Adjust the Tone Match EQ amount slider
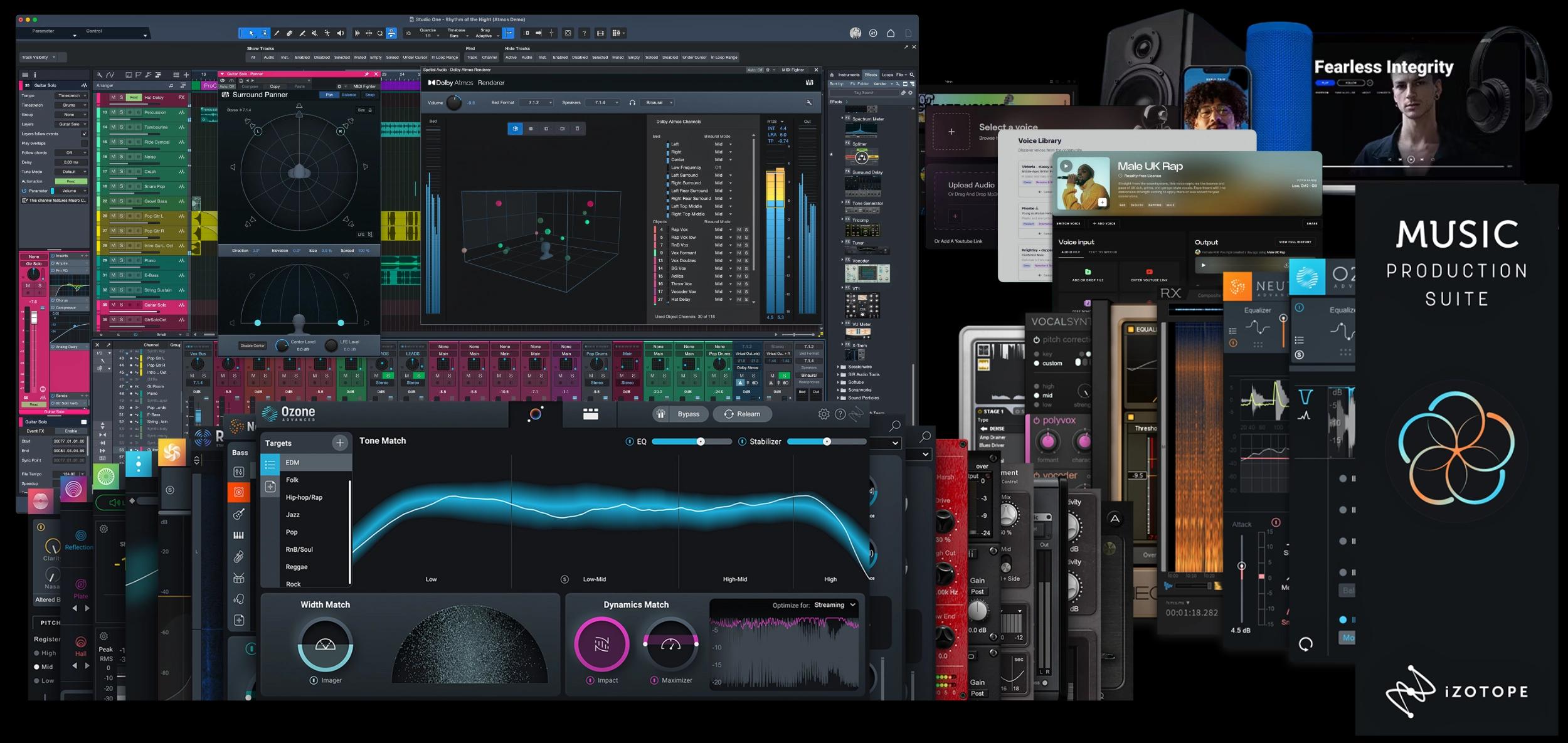The image size is (1568, 743). pos(692,441)
